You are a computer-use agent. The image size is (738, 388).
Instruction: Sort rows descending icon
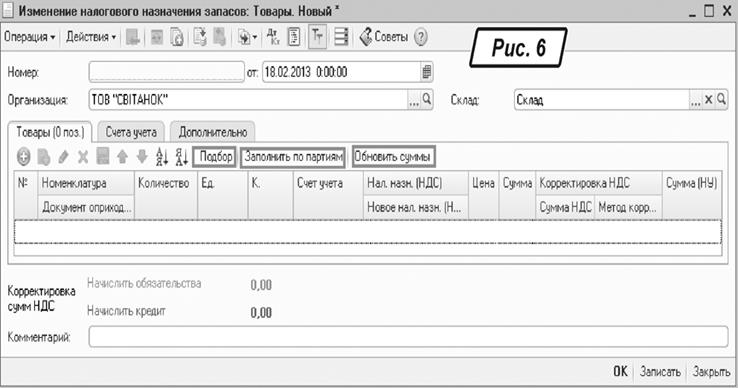pos(182,157)
